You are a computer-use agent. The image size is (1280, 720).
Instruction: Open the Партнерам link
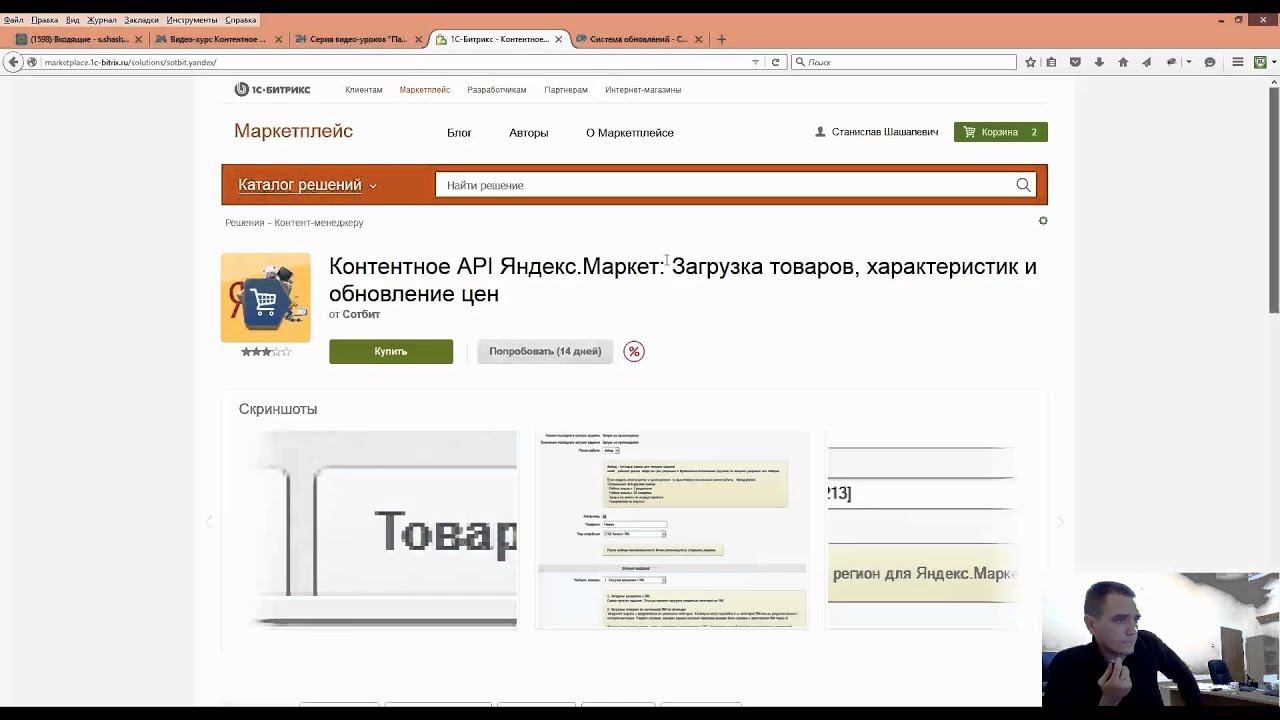click(x=566, y=90)
